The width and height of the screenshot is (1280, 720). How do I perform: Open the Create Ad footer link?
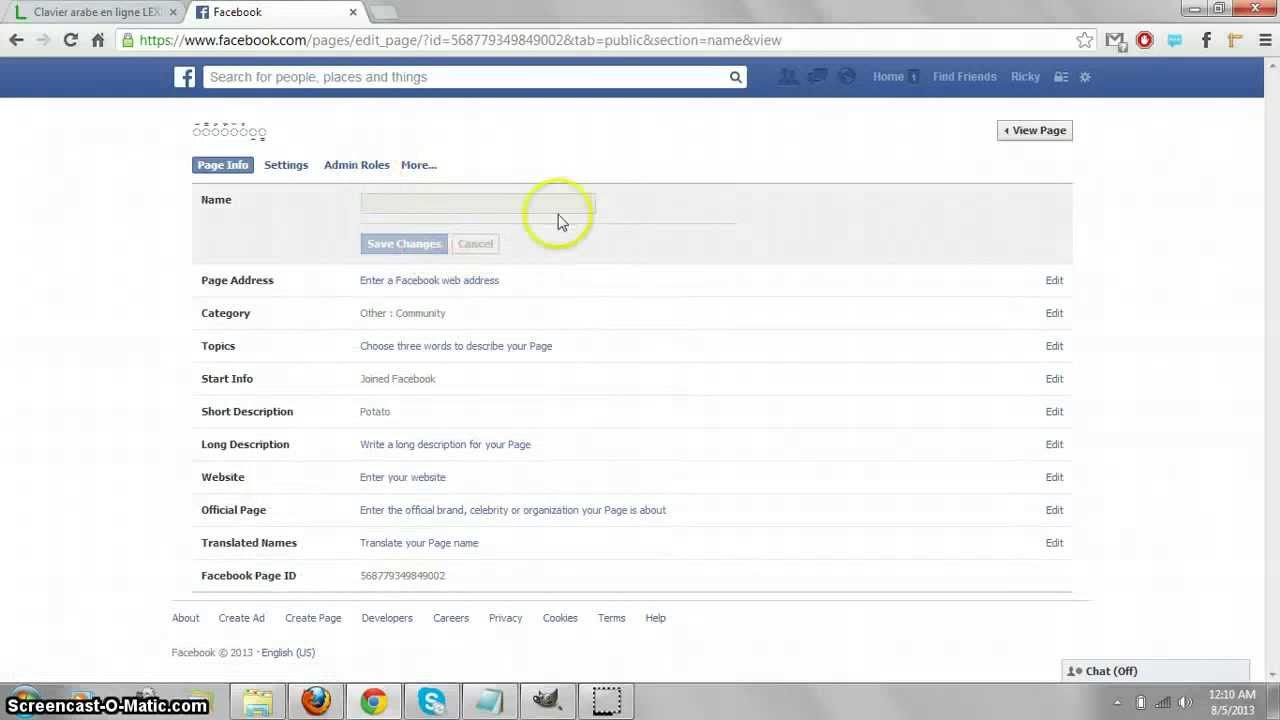242,618
